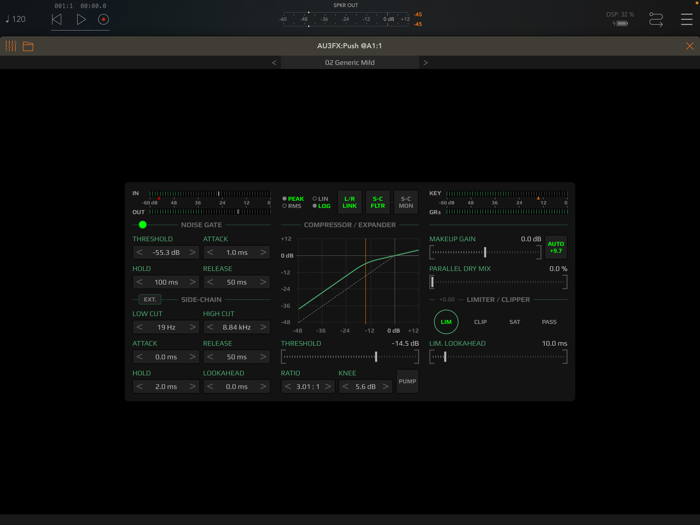Click the DSP 32 % readout
This screenshot has width=700, height=525.
pos(620,14)
